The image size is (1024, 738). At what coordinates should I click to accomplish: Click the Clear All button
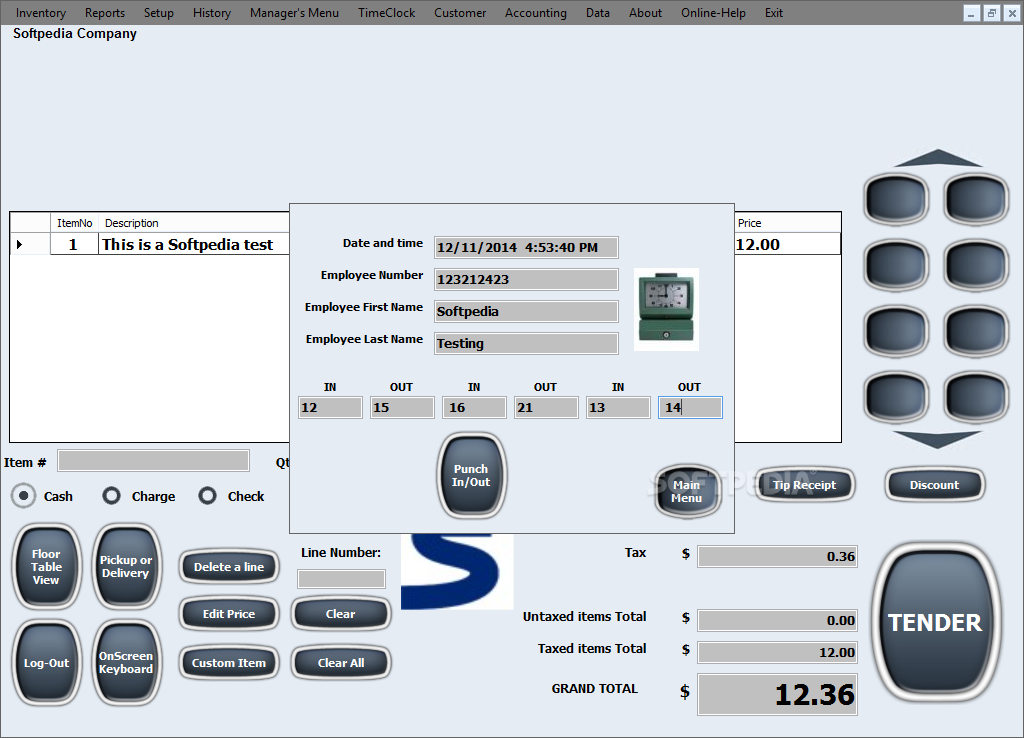click(341, 663)
